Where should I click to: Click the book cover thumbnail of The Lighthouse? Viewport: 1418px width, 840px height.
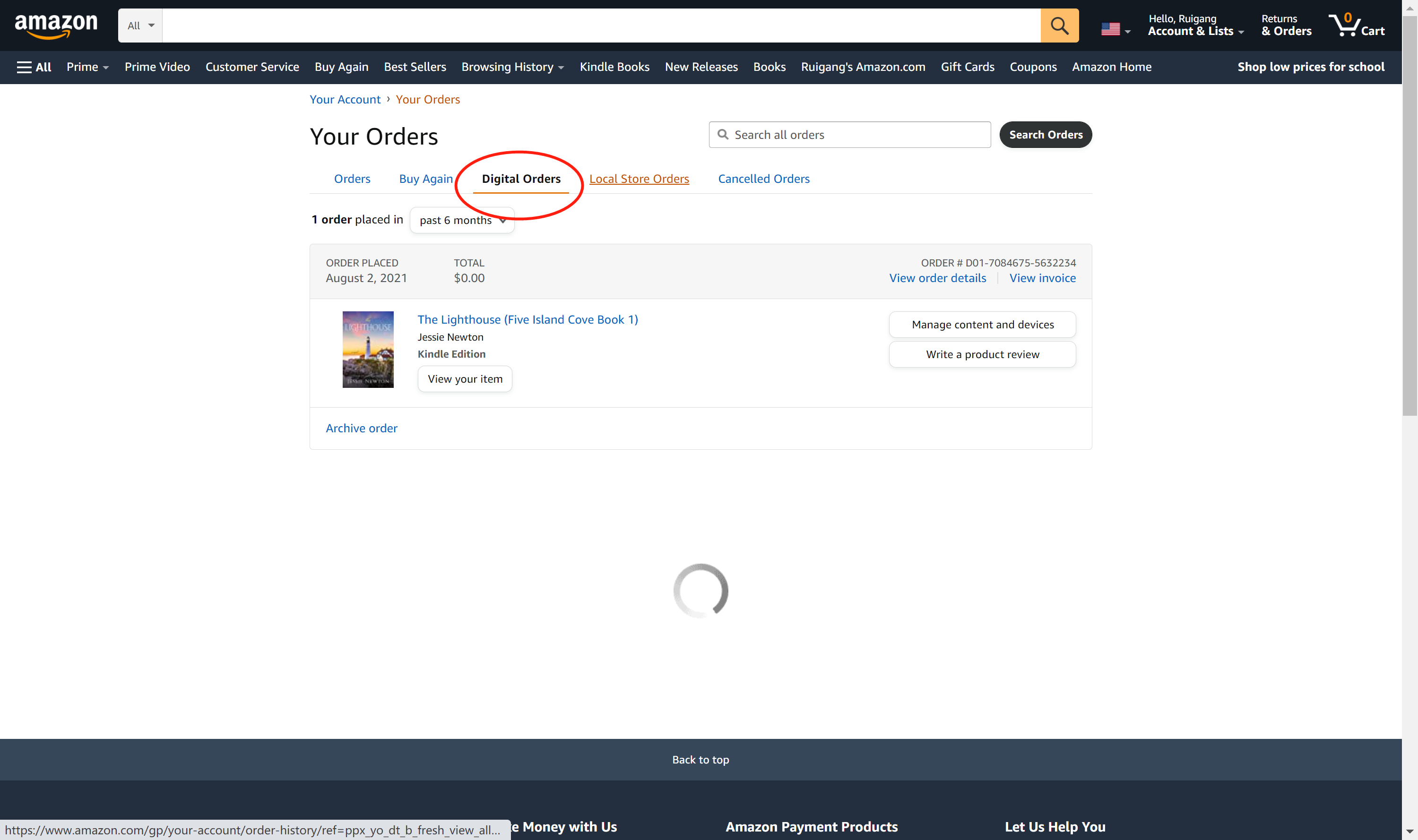[x=368, y=349]
